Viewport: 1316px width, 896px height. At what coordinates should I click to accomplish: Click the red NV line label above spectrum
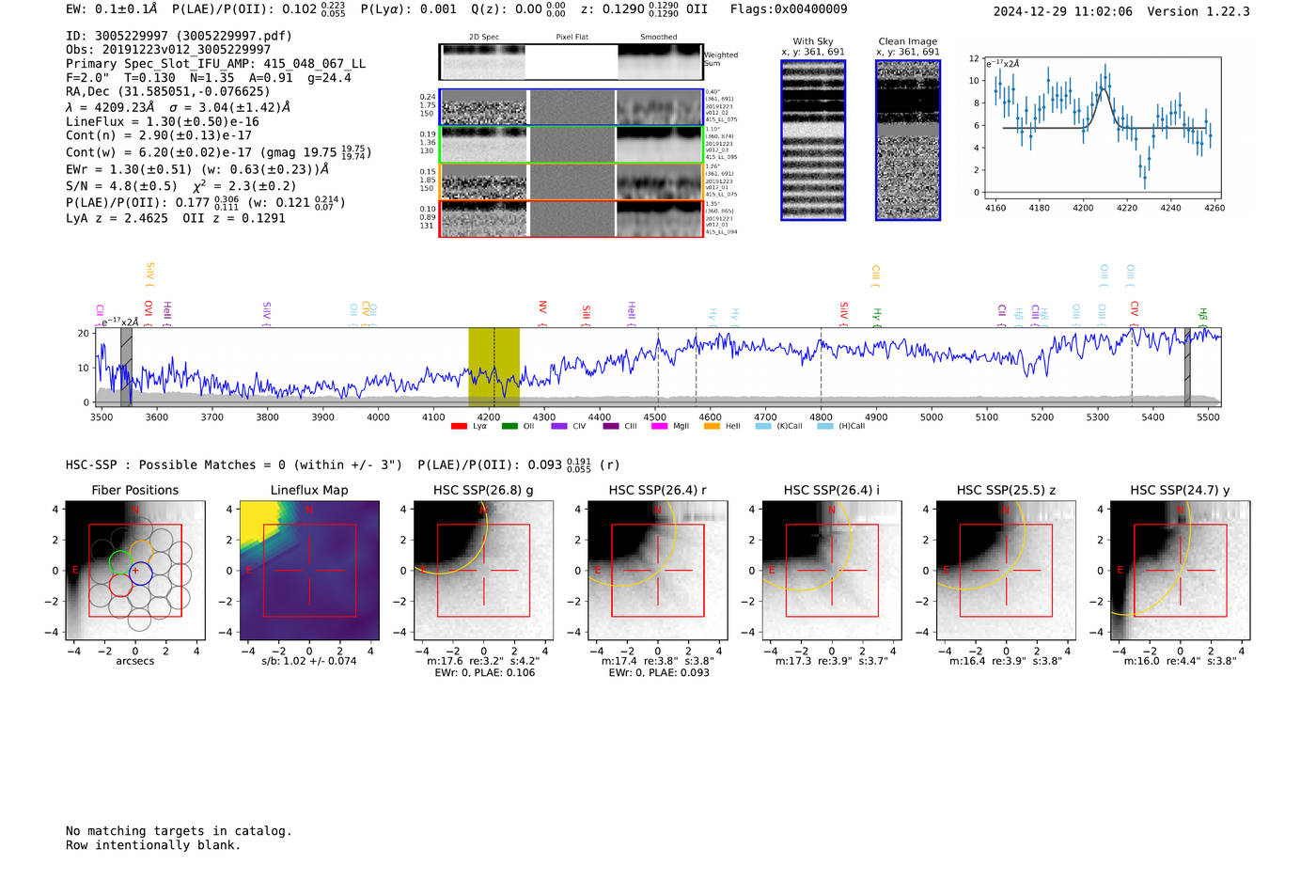point(542,309)
